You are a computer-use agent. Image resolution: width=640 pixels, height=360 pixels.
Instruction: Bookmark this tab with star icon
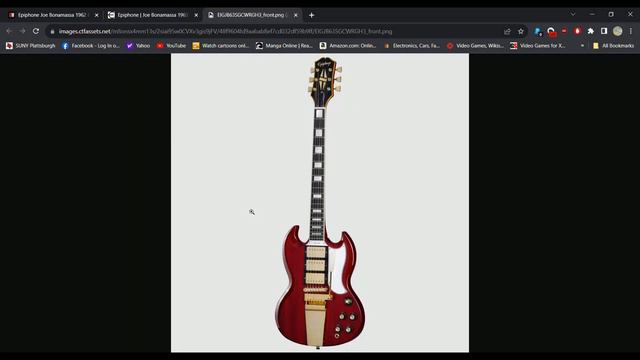pos(520,31)
